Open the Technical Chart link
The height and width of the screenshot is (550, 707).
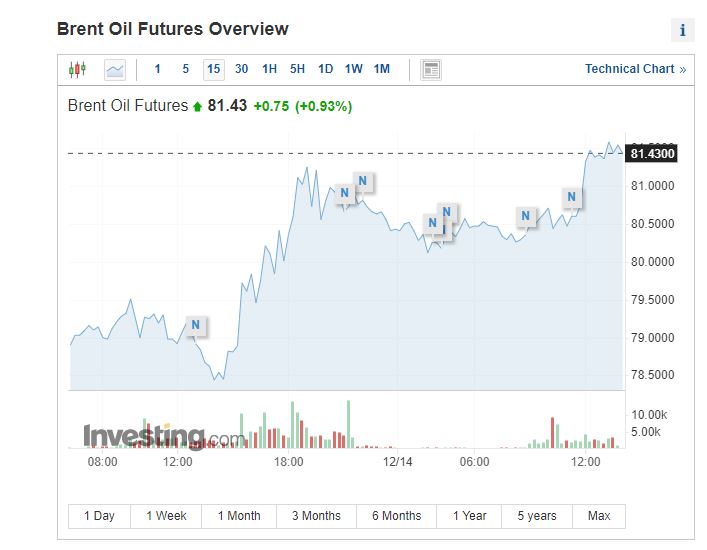635,69
